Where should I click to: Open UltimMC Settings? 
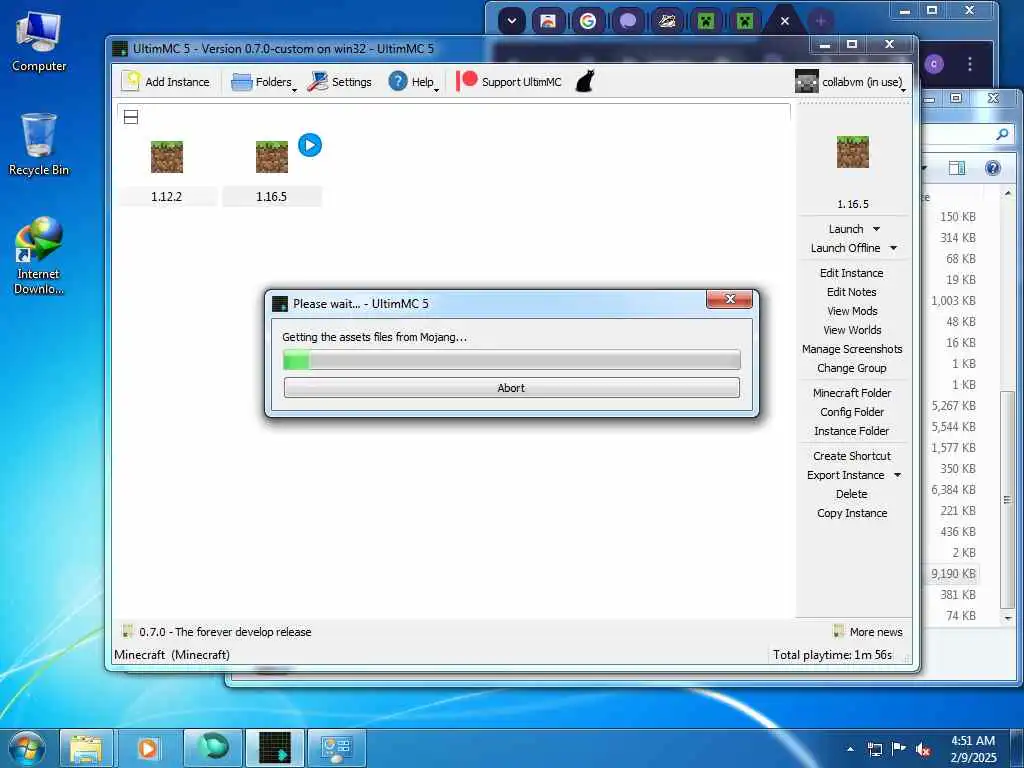(340, 82)
